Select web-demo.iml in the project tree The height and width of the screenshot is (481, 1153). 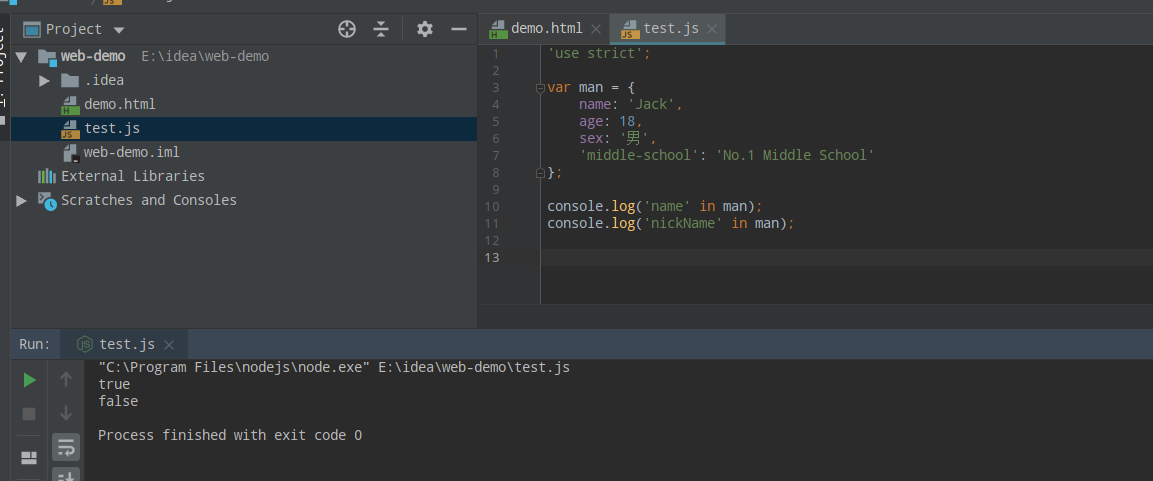pyautogui.click(x=131, y=152)
